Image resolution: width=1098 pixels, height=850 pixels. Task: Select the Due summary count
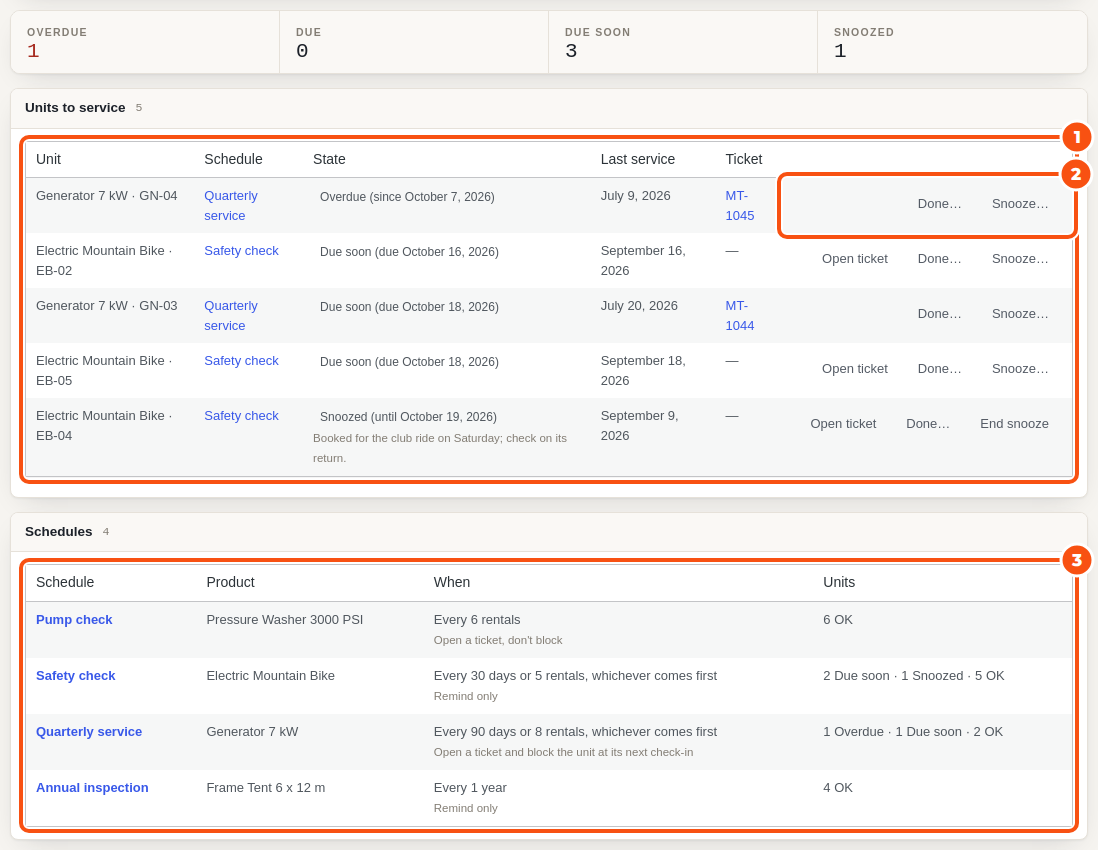(302, 50)
